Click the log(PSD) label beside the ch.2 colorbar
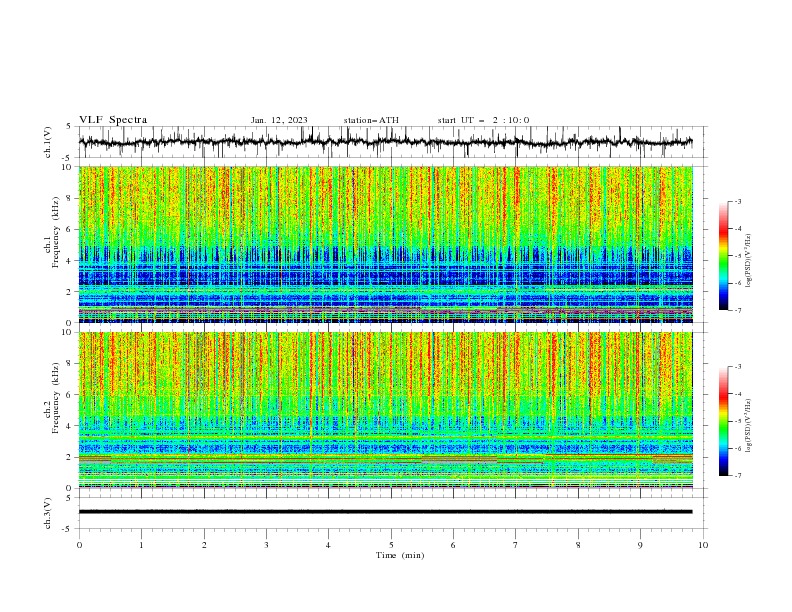 tap(749, 426)
